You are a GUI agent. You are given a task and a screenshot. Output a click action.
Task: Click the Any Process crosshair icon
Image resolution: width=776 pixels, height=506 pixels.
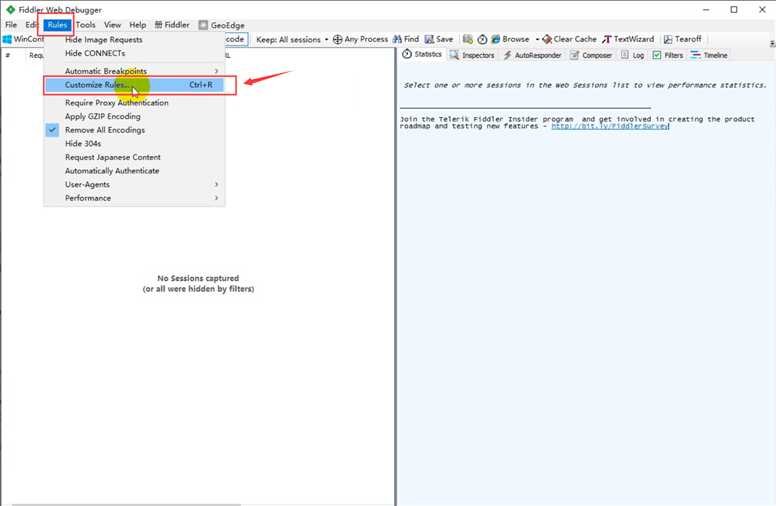click(x=338, y=39)
